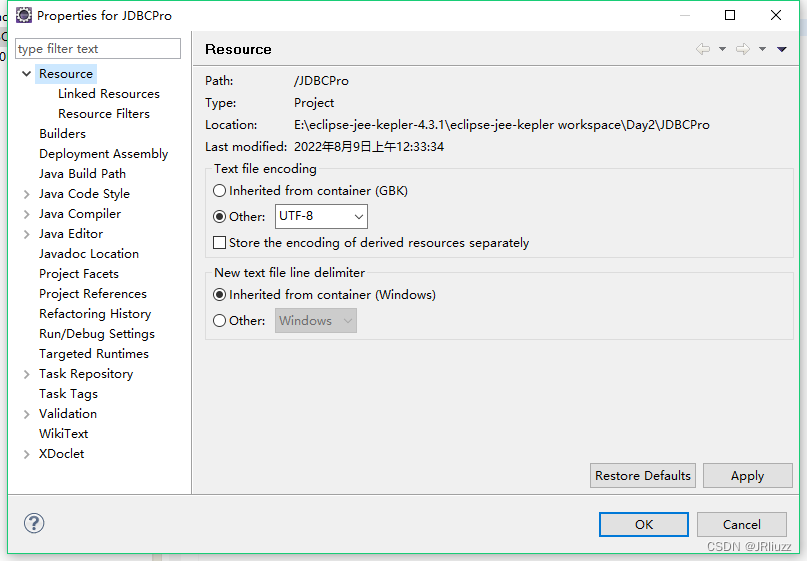This screenshot has height=561, width=807.
Task: Select the Java Editor entry
Action: click(x=71, y=234)
